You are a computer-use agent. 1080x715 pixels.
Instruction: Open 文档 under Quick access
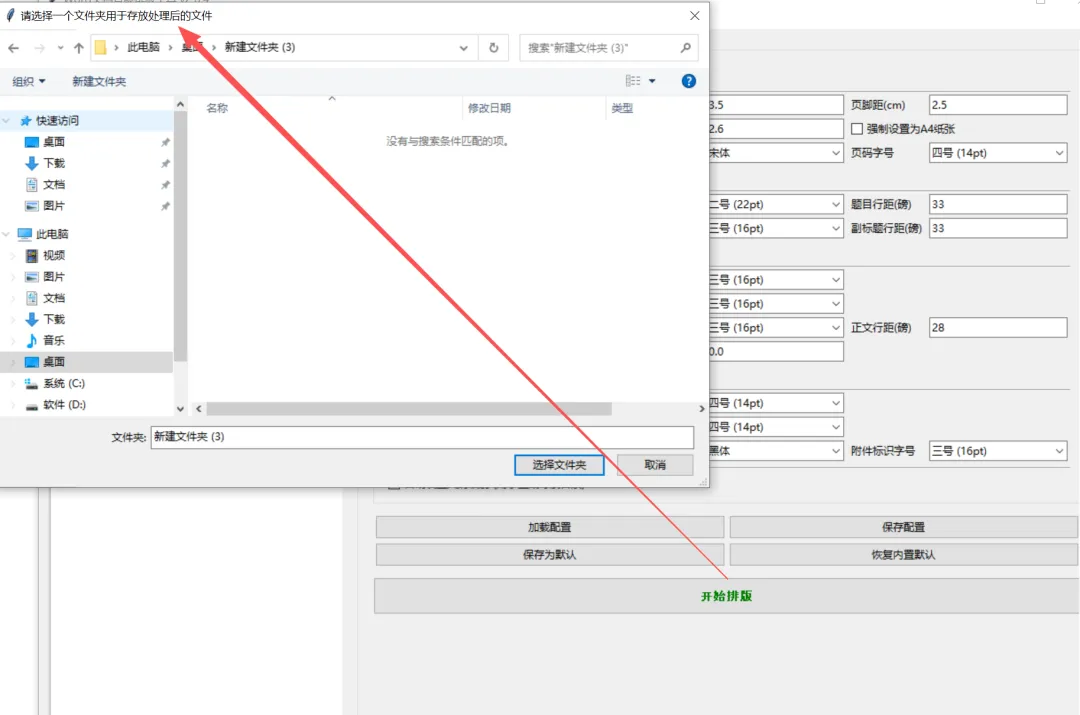[x=54, y=185]
